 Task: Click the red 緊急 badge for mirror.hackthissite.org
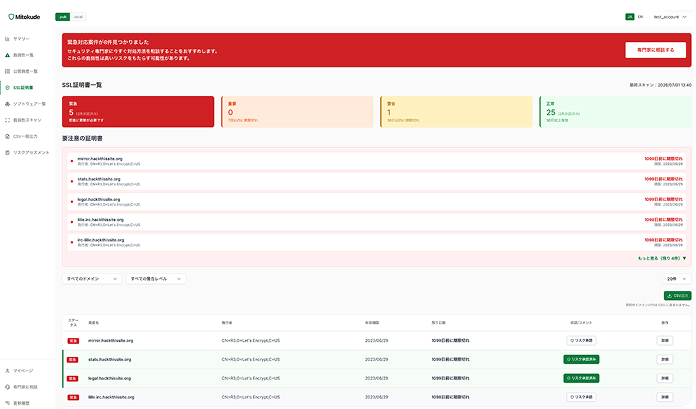(73, 341)
